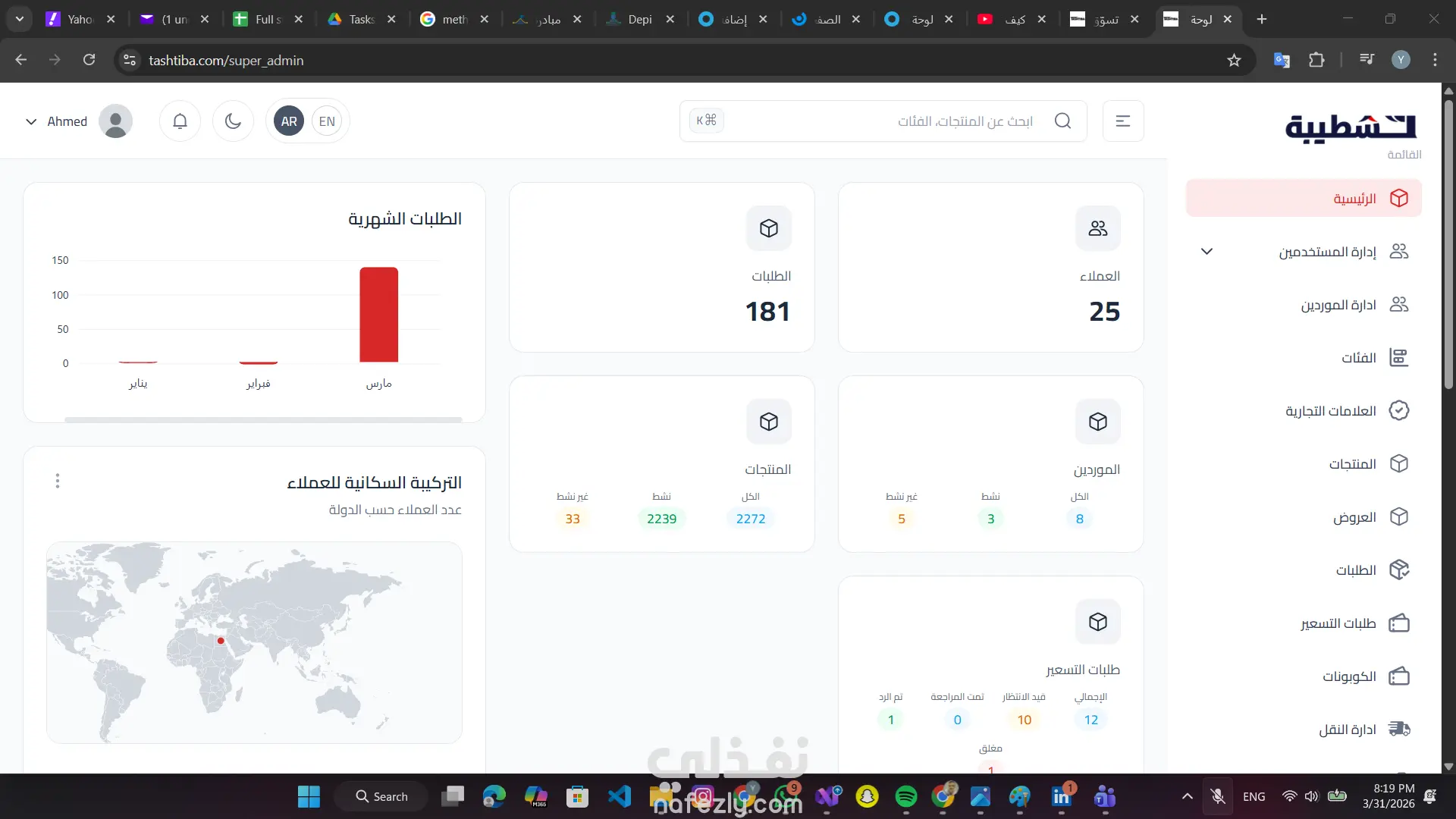Image resolution: width=1456 pixels, height=819 pixels.
Task: Click ادارة النقل truck icon
Action: [x=1399, y=730]
